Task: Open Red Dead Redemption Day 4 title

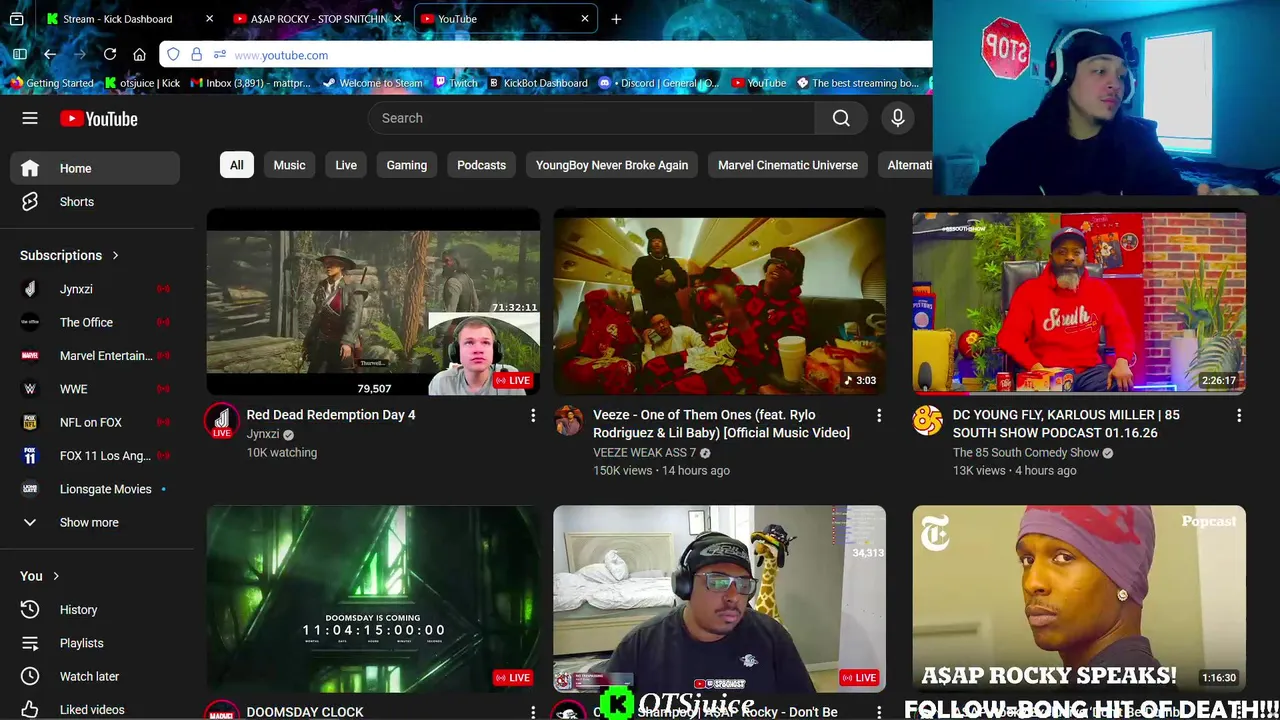Action: (331, 415)
